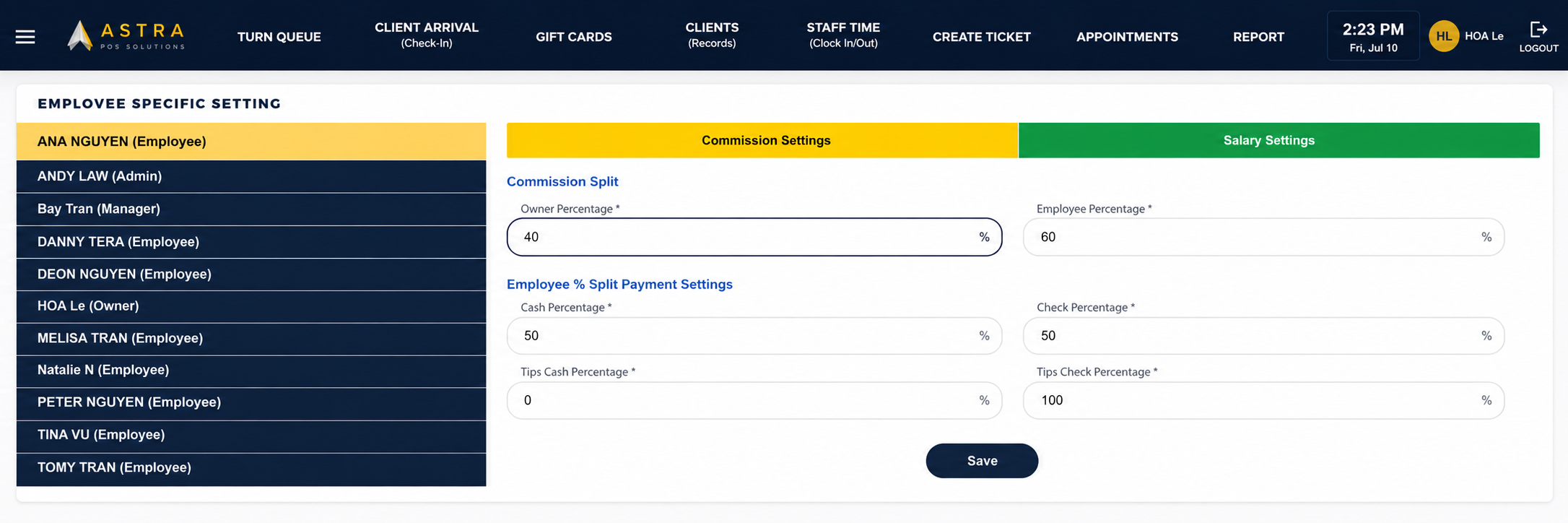Select ANDY LAW (Admin) from employee list

pos(251,176)
